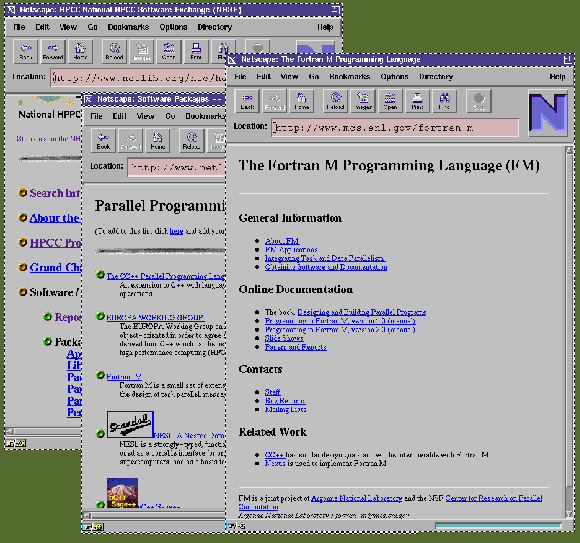Open Grand Ch link in NHSE window
Viewport: 580px width, 543px height.
click(55, 267)
